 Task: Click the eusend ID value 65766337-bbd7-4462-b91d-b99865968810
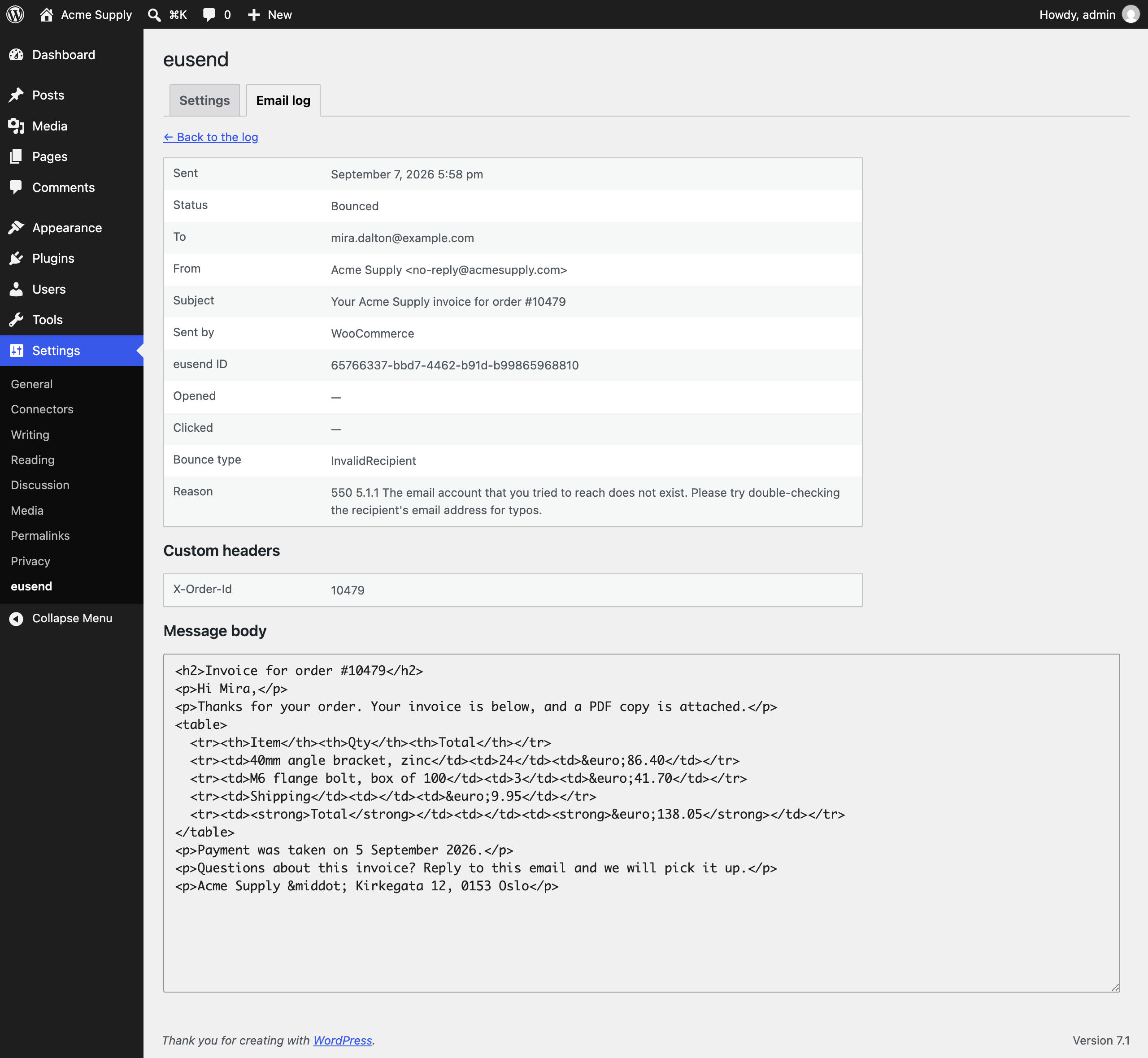pos(455,365)
